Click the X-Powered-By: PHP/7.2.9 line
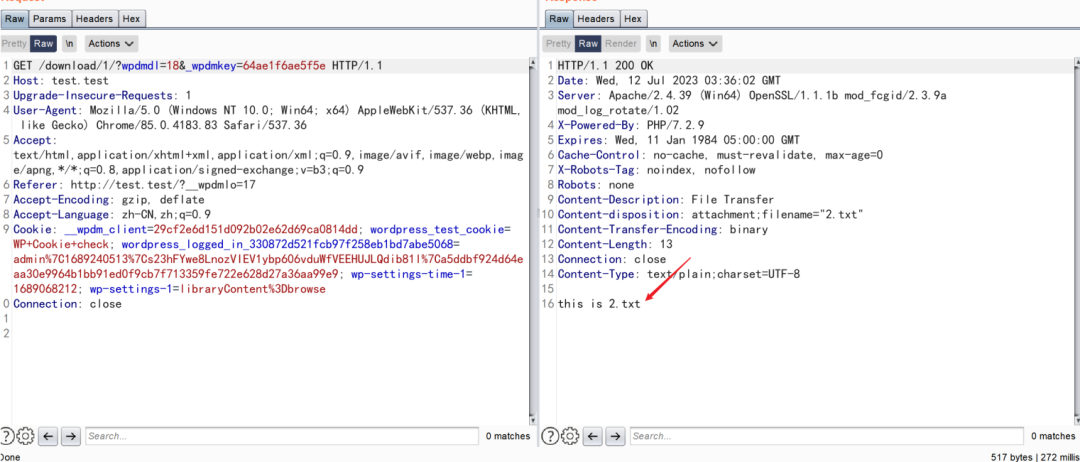1080x462 pixels. (631, 125)
